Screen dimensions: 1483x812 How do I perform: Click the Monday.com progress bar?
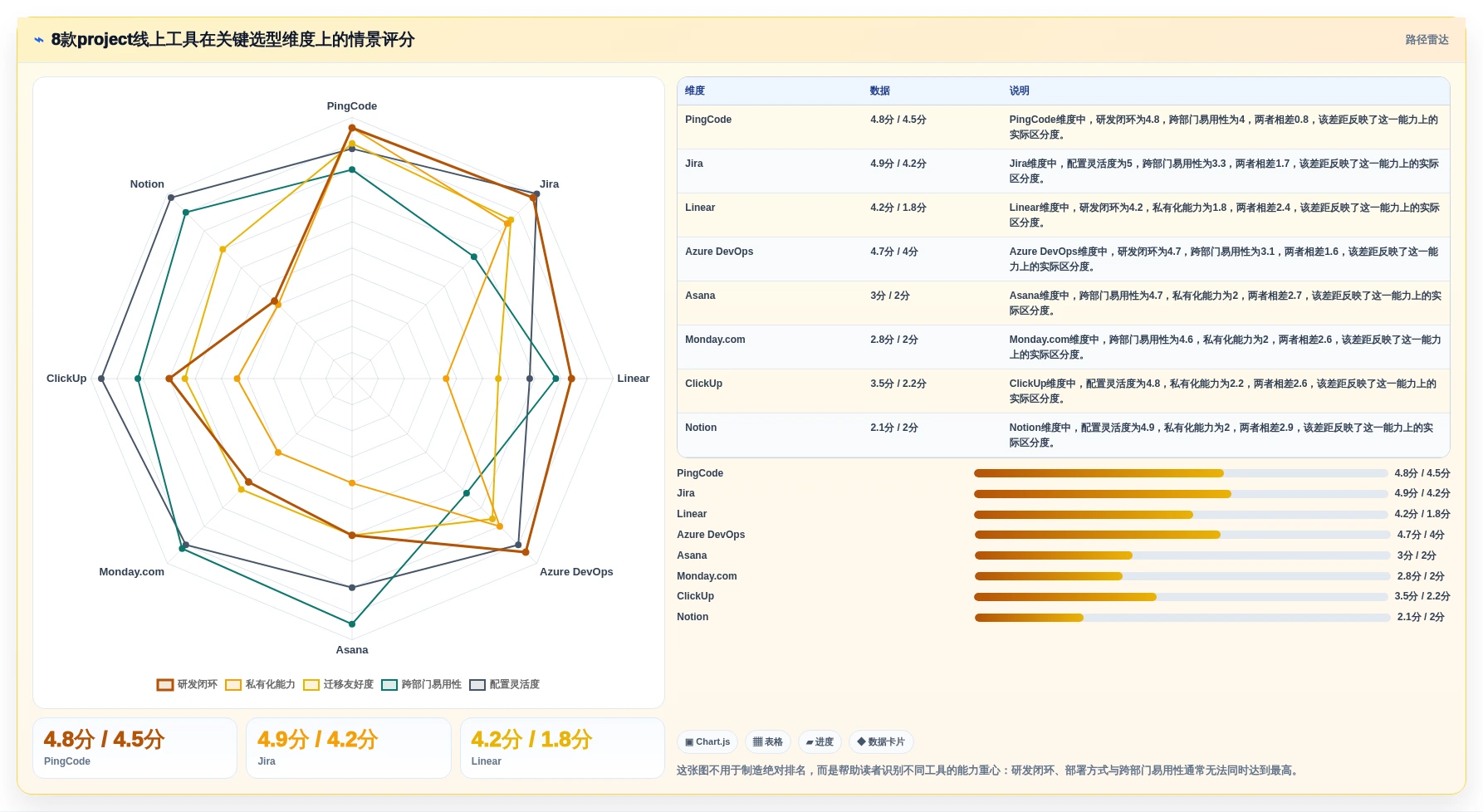click(x=1182, y=576)
